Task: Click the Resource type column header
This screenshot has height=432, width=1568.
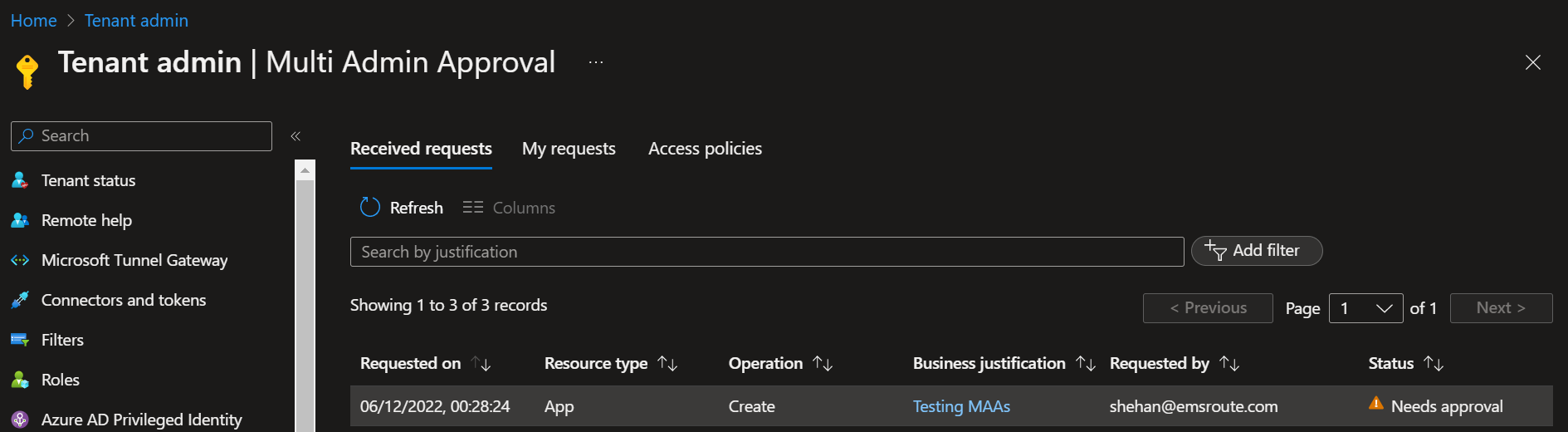Action: coord(596,363)
